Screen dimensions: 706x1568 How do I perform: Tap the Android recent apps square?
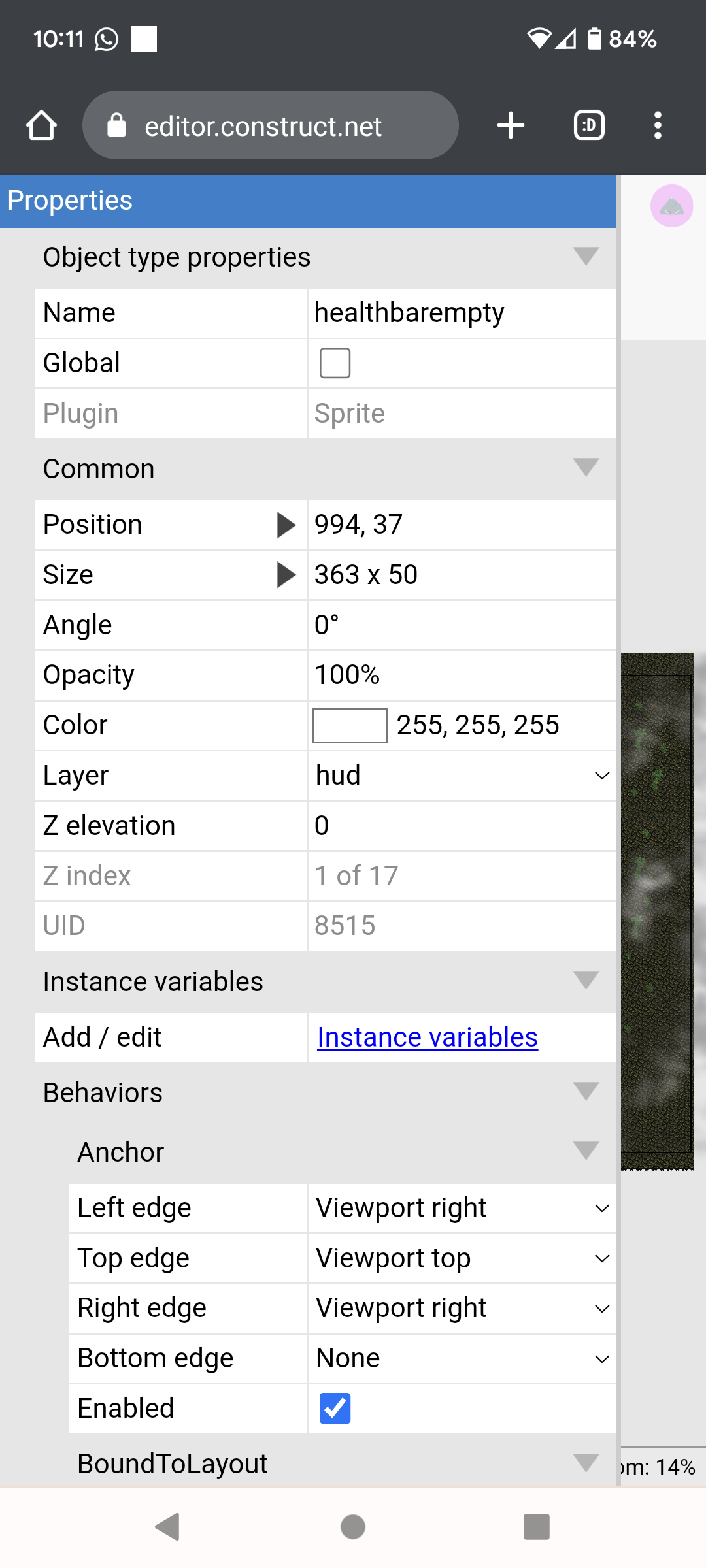537,1527
